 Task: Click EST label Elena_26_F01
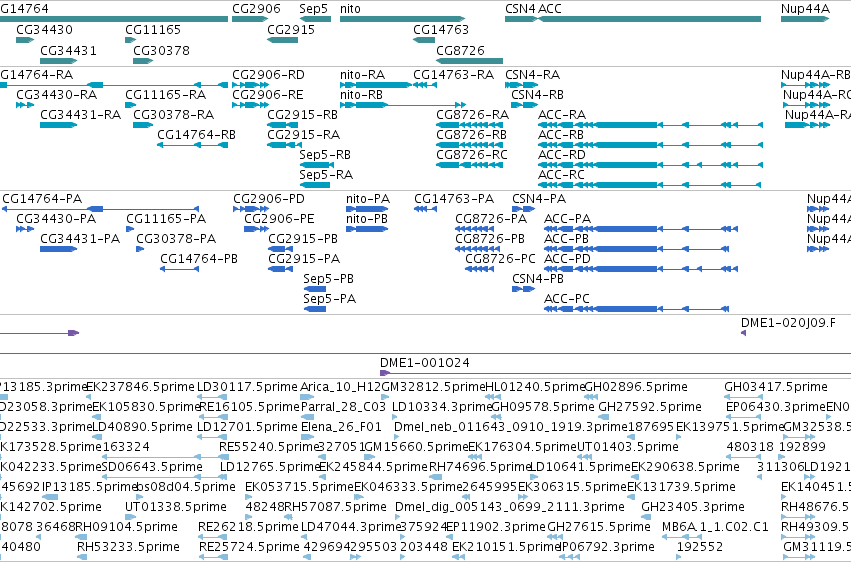tap(341, 427)
